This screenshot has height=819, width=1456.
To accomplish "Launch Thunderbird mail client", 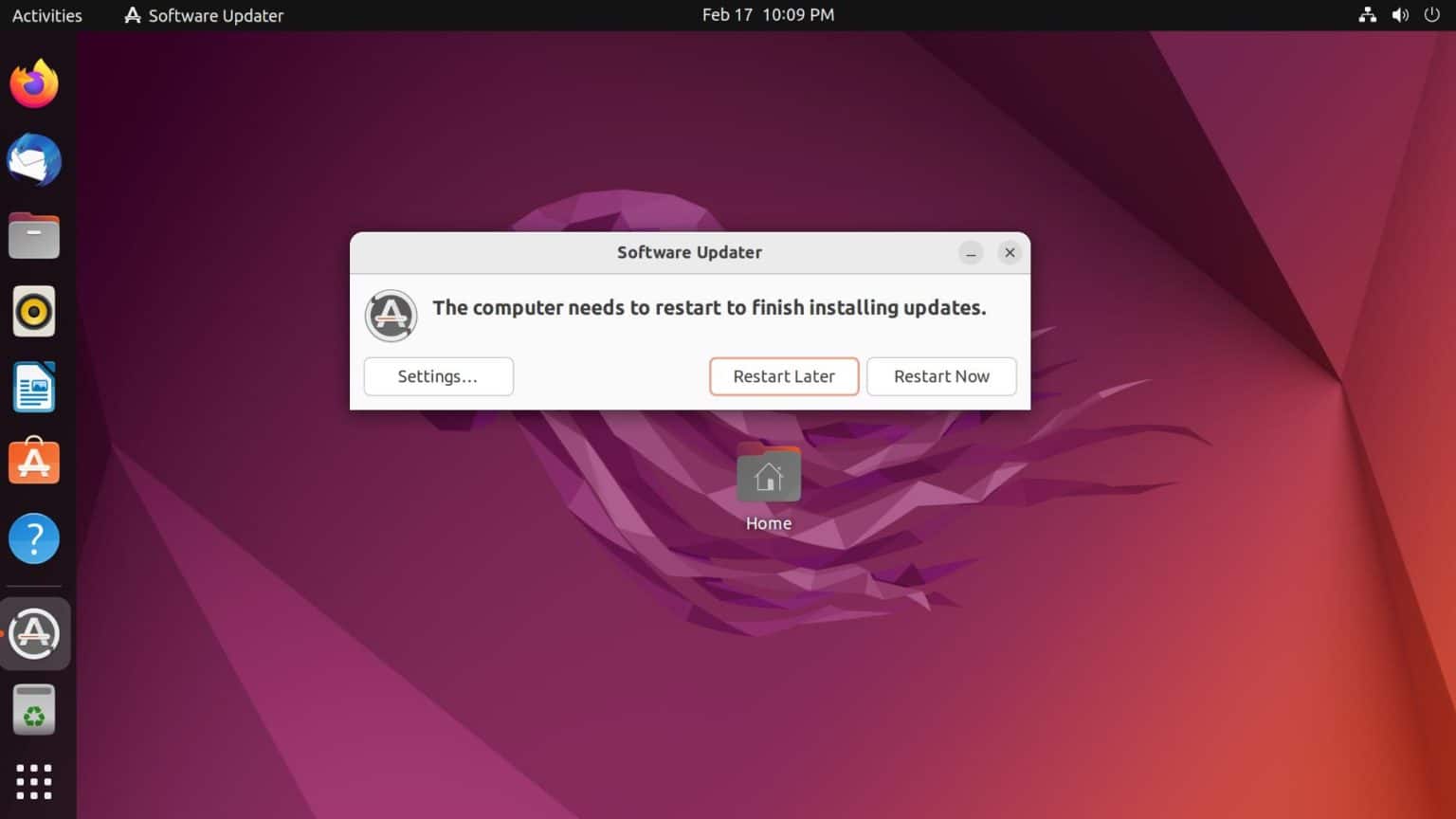I will 34,159.
